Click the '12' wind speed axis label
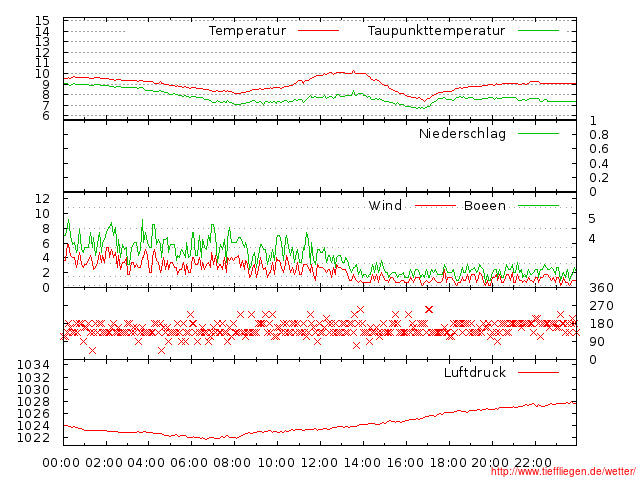Screen dimensions: 640x480 pyautogui.click(x=42, y=199)
